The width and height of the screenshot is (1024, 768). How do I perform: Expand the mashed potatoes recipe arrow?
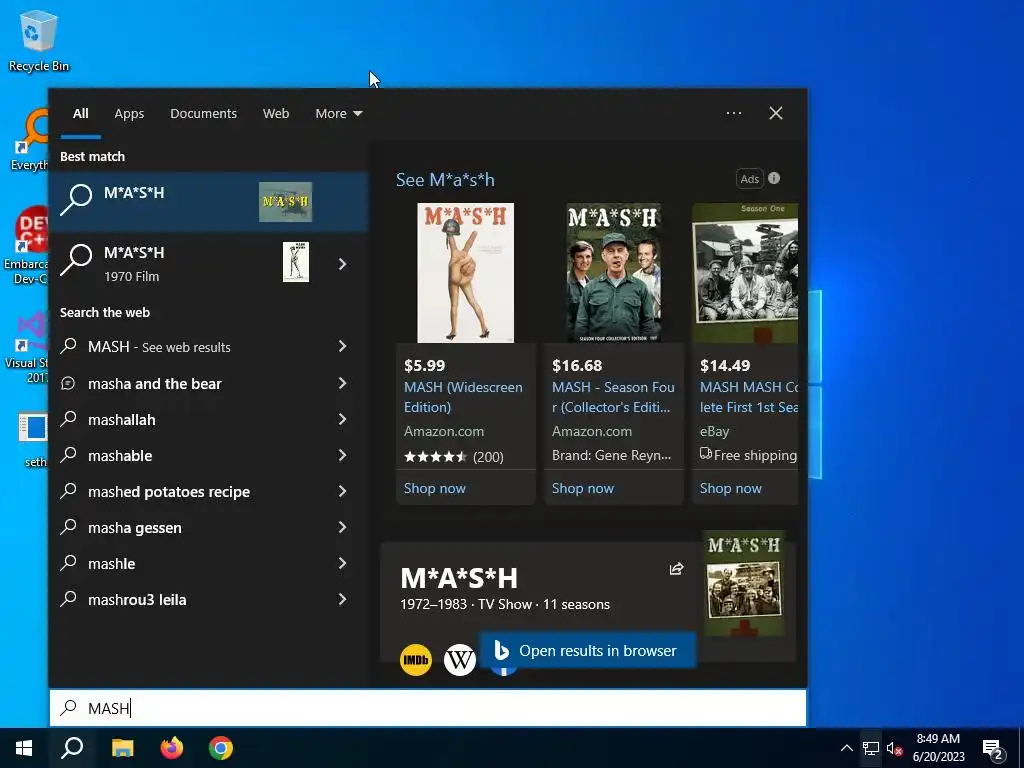[342, 491]
